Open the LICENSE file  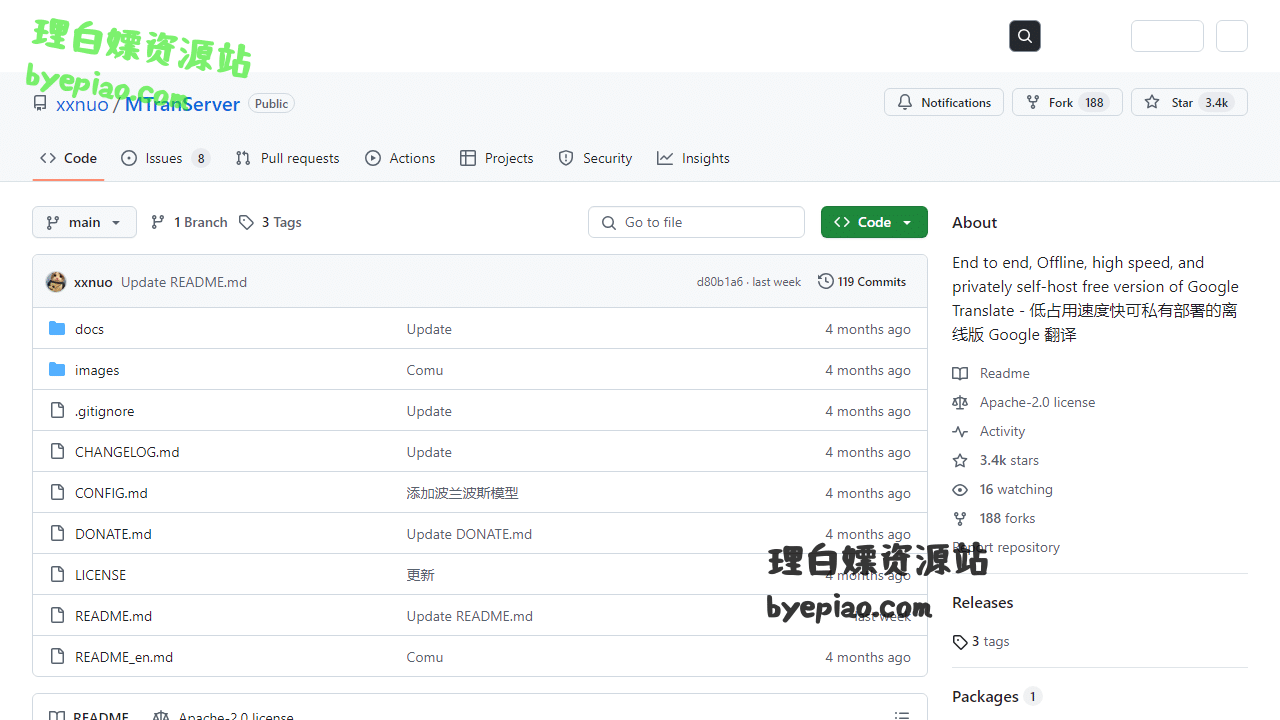pos(100,575)
